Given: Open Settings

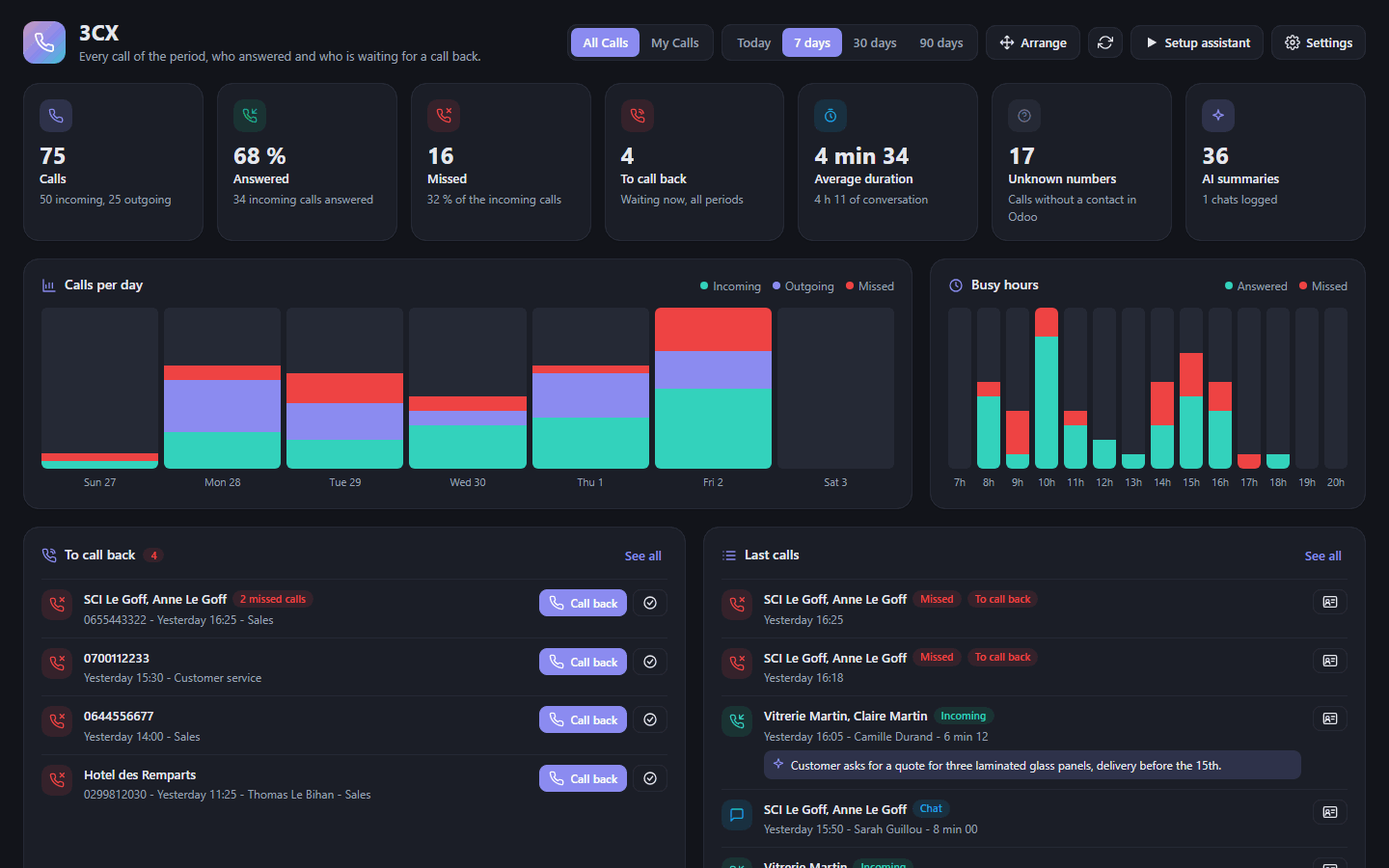Looking at the screenshot, I should (x=1319, y=42).
